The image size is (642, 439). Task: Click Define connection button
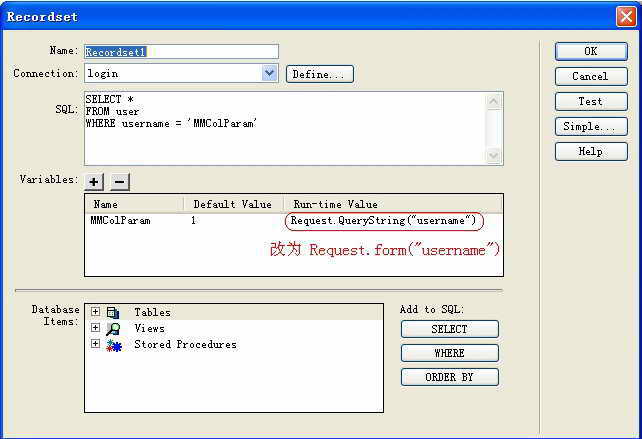(x=319, y=74)
